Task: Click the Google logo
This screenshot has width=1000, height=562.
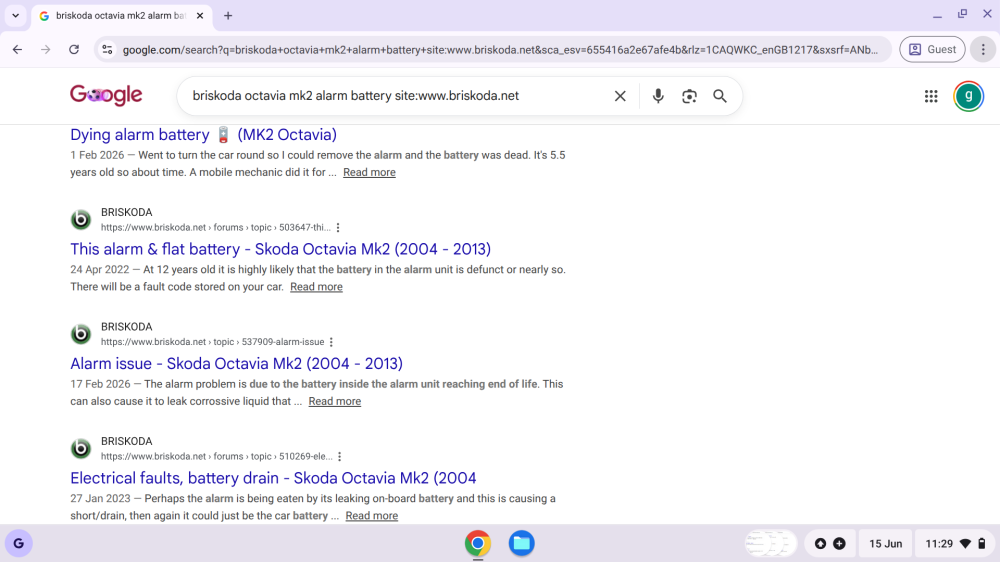Action: pyautogui.click(x=106, y=95)
